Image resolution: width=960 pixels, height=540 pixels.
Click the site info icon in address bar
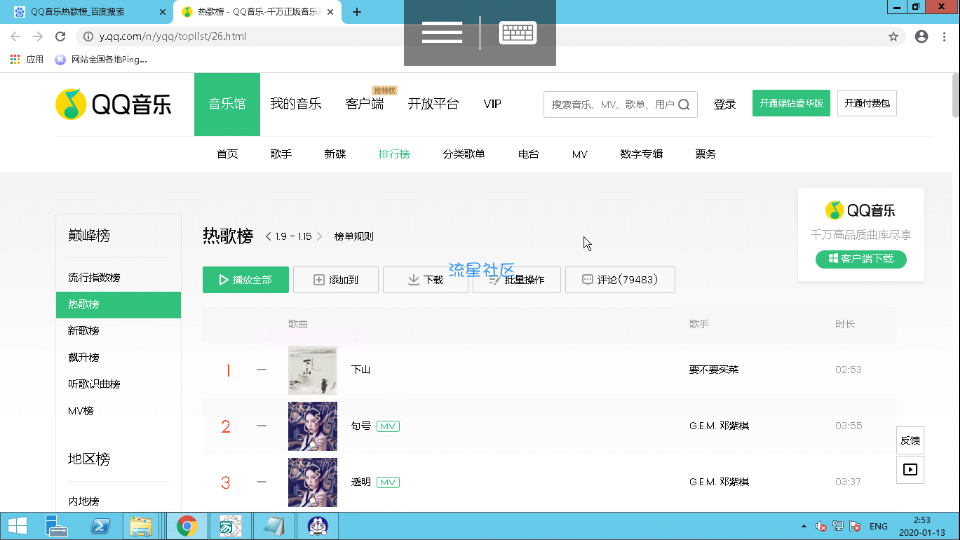pyautogui.click(x=88, y=37)
